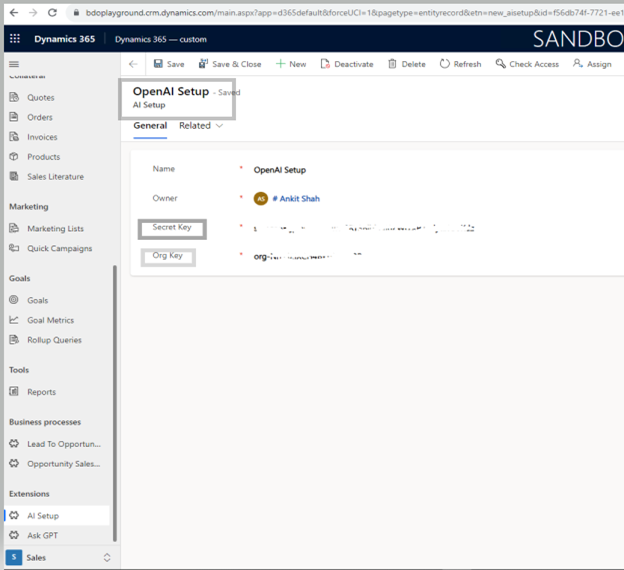Open the # Ankit Shah owner link
624x570 pixels.
[296, 199]
